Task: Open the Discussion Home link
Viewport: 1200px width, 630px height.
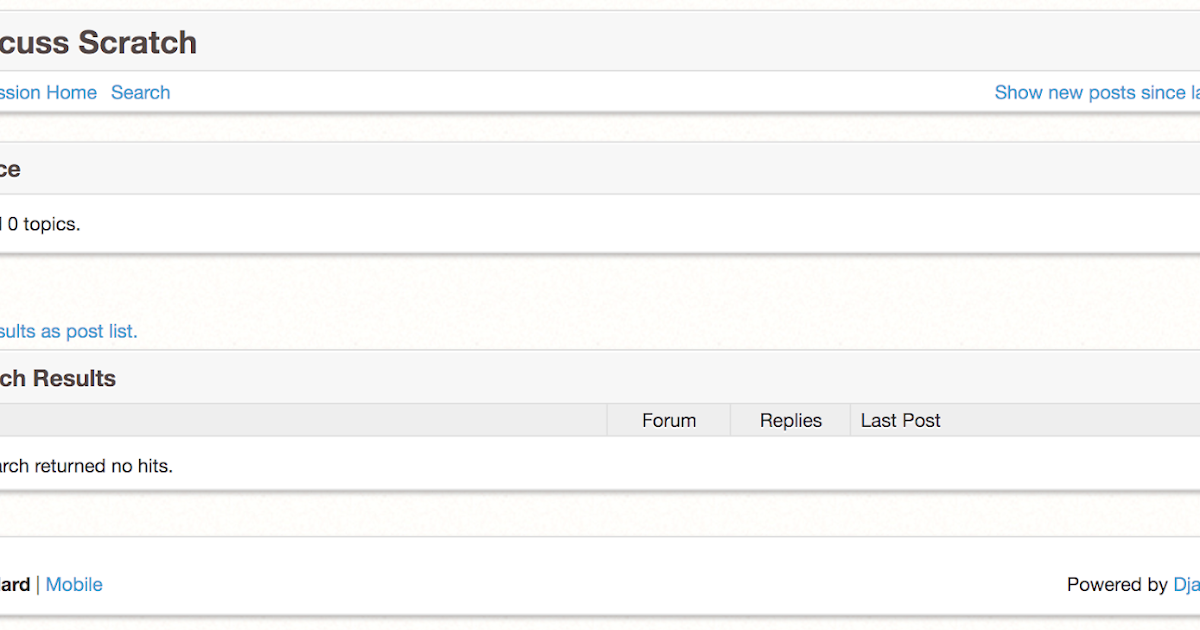Action: (48, 92)
